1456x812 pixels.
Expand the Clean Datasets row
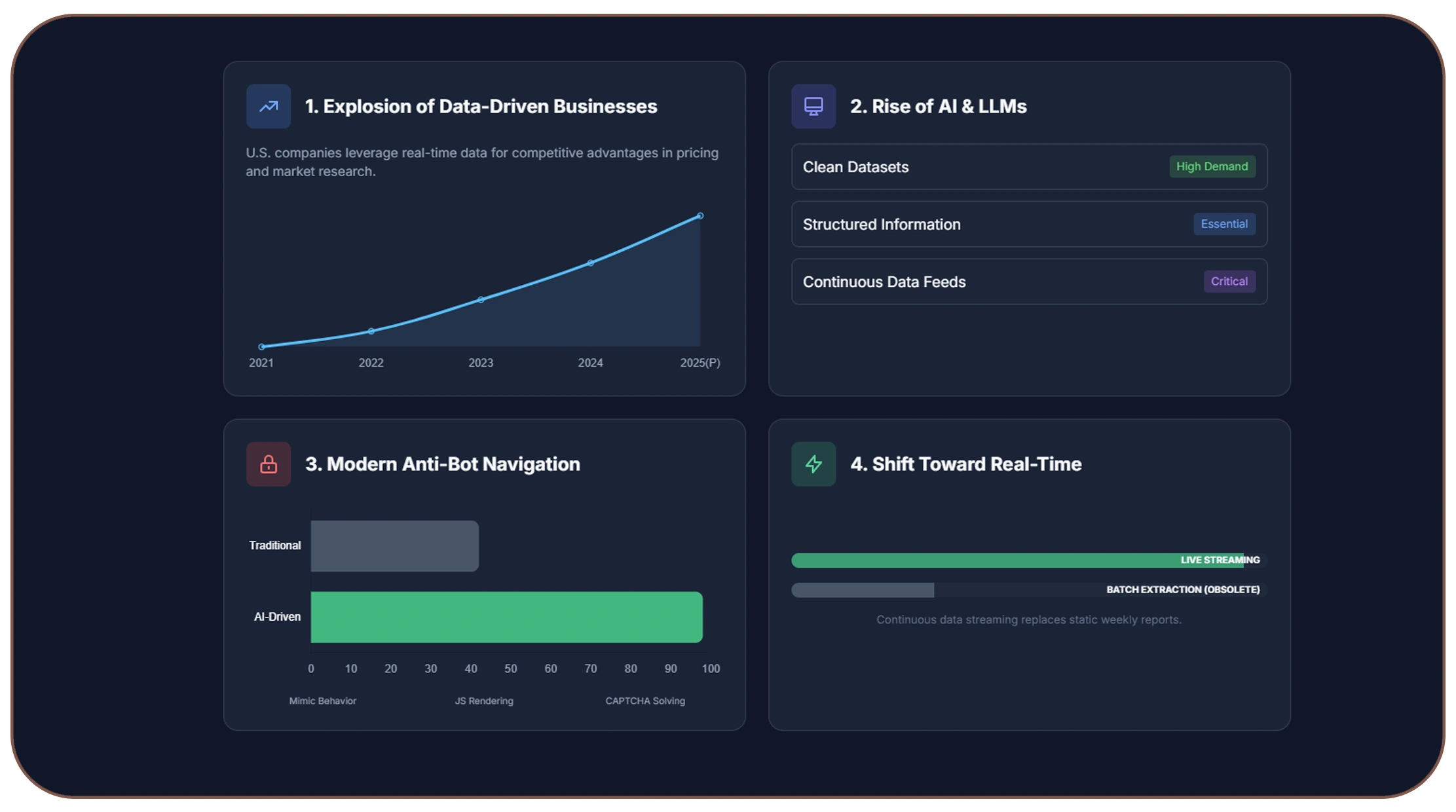[1028, 166]
